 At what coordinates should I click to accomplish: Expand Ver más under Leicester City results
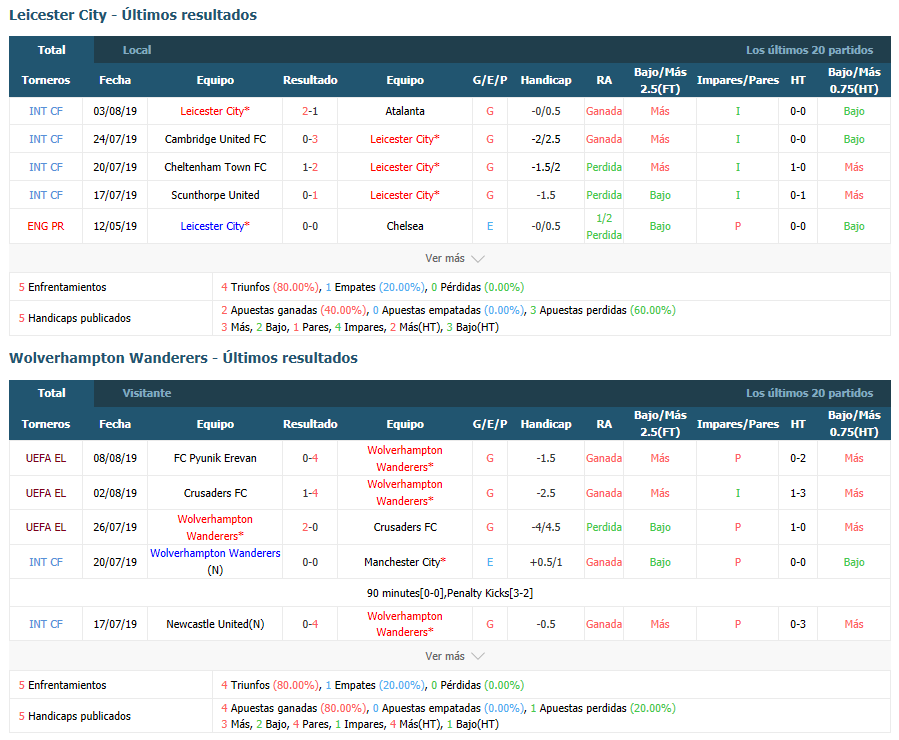pos(454,259)
